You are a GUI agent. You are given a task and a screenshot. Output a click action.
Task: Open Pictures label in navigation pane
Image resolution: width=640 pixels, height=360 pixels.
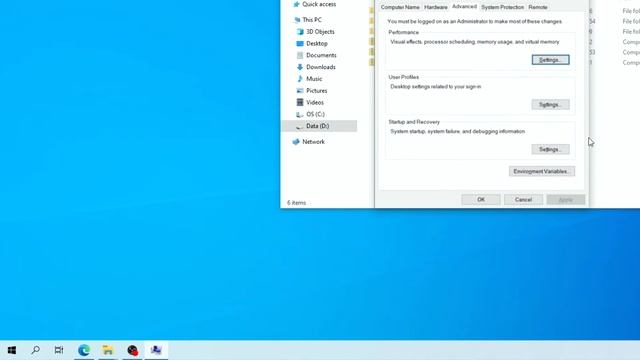tap(317, 91)
